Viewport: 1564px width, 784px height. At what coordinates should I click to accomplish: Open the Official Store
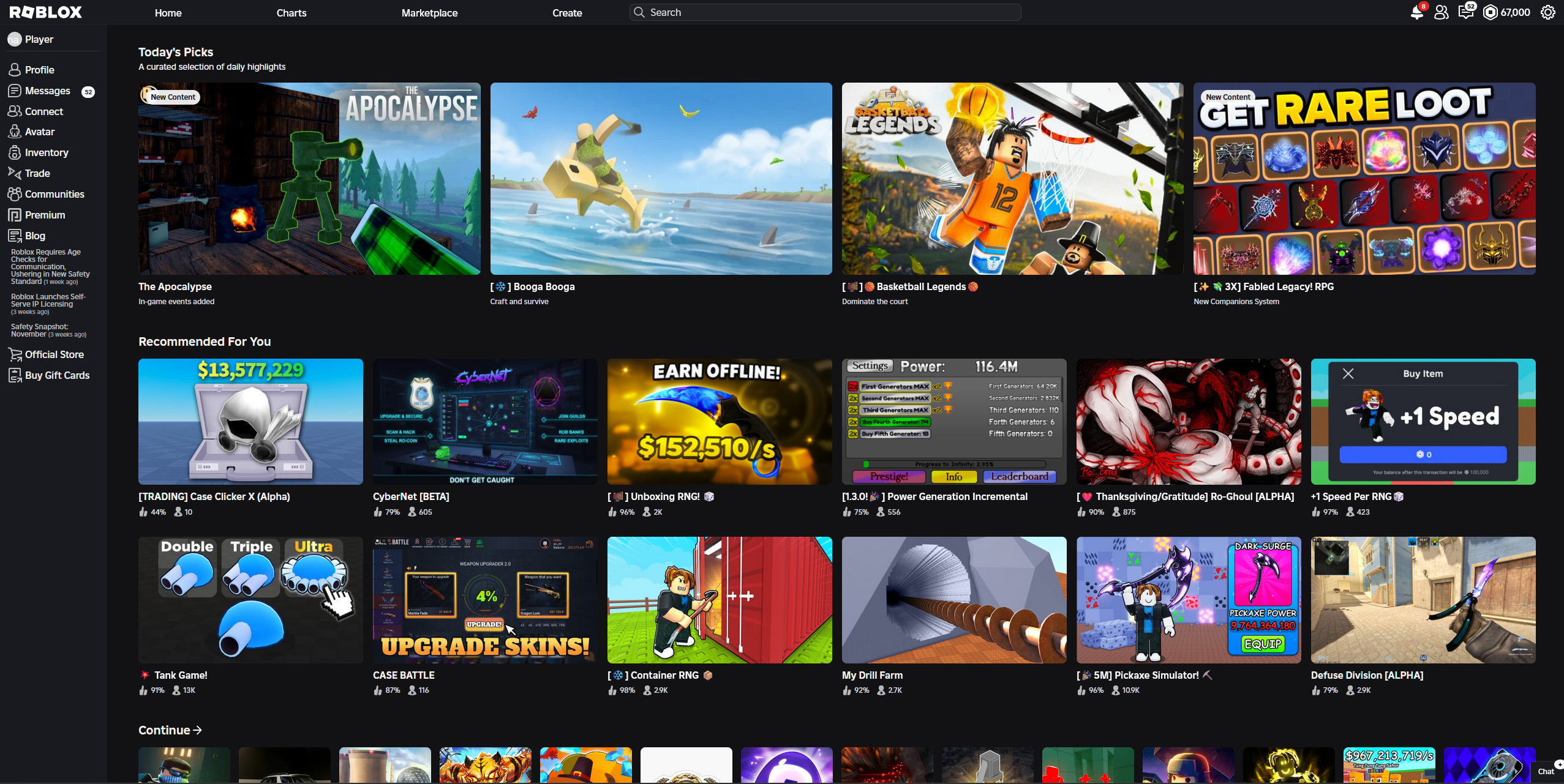pos(55,354)
